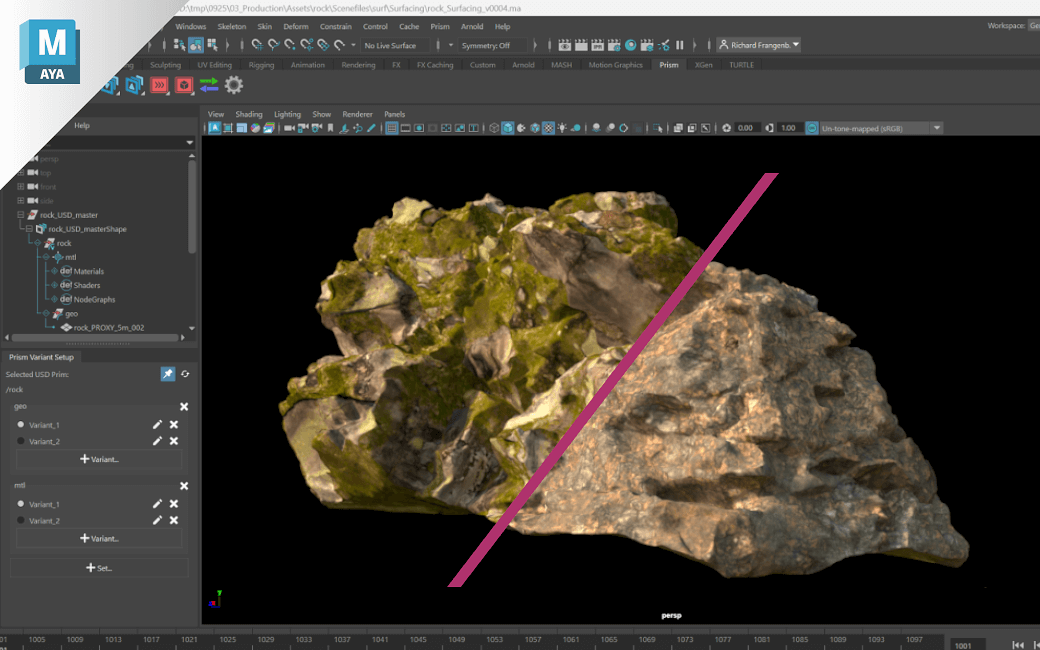Screen dimensions: 1040x650
Task: Open the Un-tone-mapped (sRGB) view transform dropdown
Action: 879,128
